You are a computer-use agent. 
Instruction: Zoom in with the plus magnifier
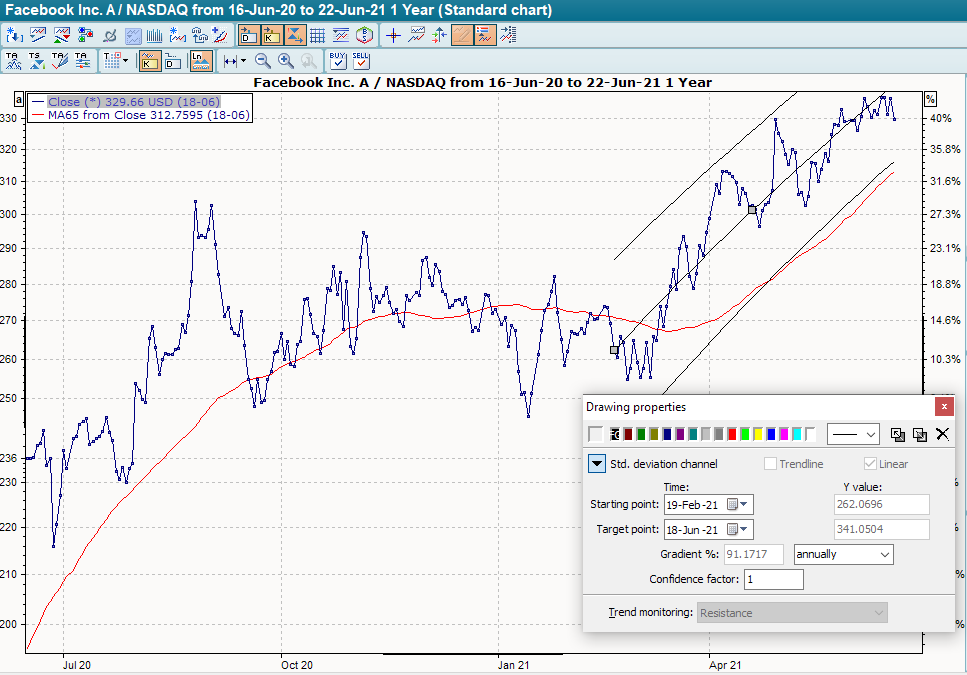click(285, 61)
